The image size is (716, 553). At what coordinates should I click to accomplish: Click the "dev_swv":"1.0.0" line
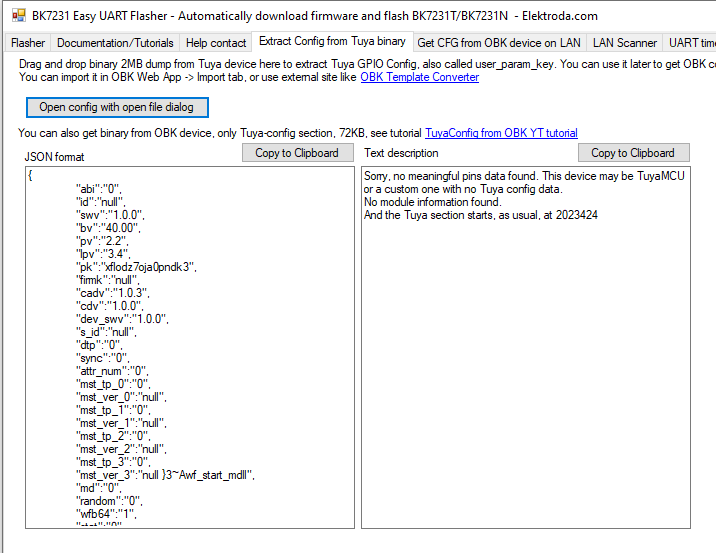pos(122,319)
